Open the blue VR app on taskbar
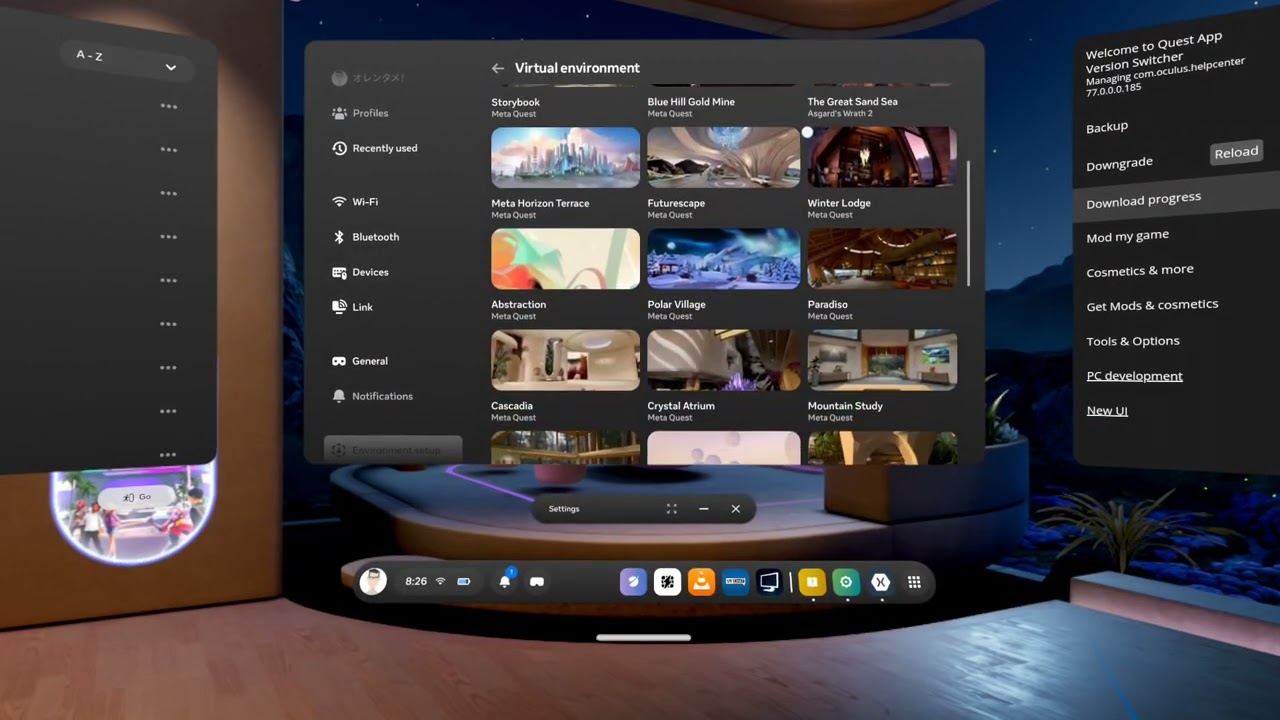 [x=735, y=582]
